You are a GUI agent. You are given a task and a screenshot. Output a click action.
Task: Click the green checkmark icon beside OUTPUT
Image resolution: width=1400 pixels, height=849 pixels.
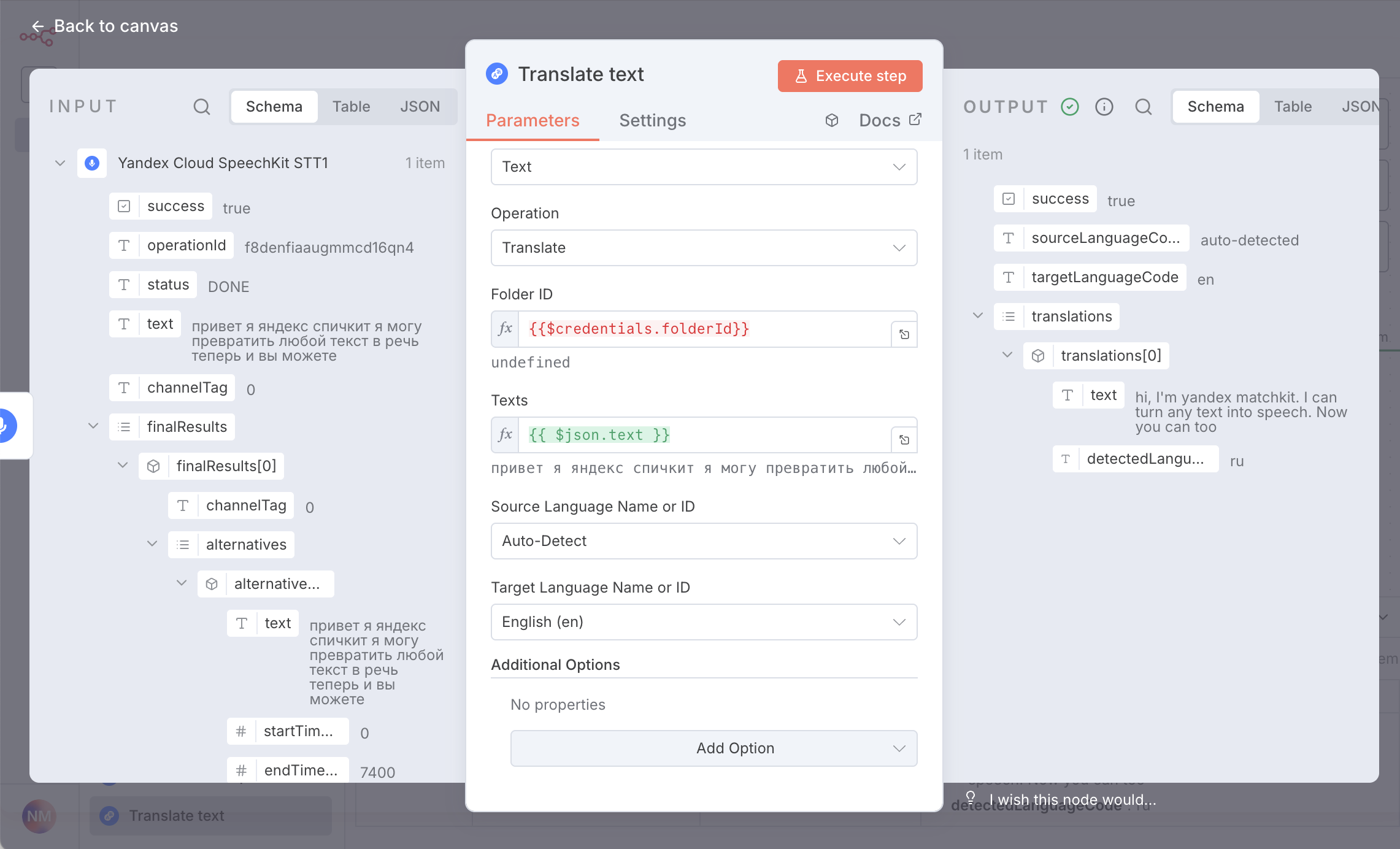pyautogui.click(x=1070, y=106)
